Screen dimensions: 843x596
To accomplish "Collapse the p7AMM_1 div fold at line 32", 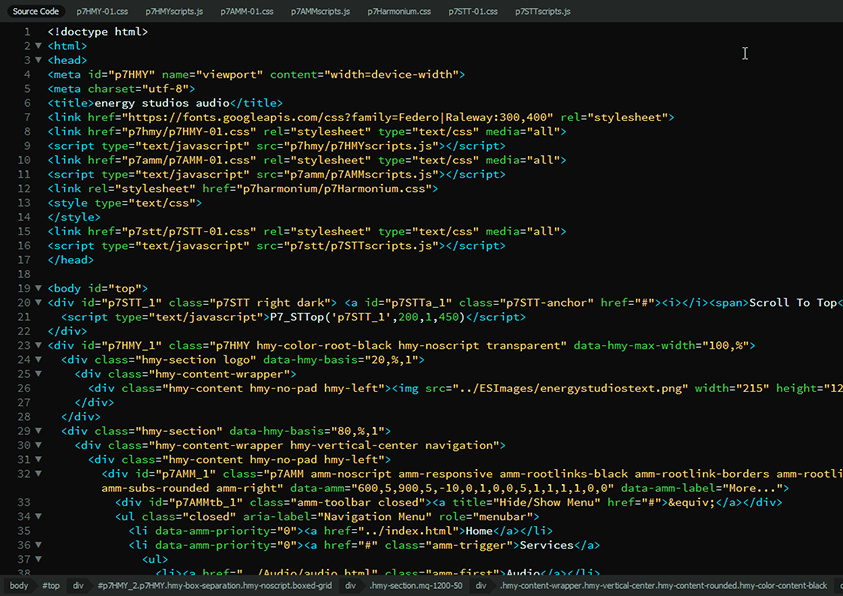I will point(38,474).
